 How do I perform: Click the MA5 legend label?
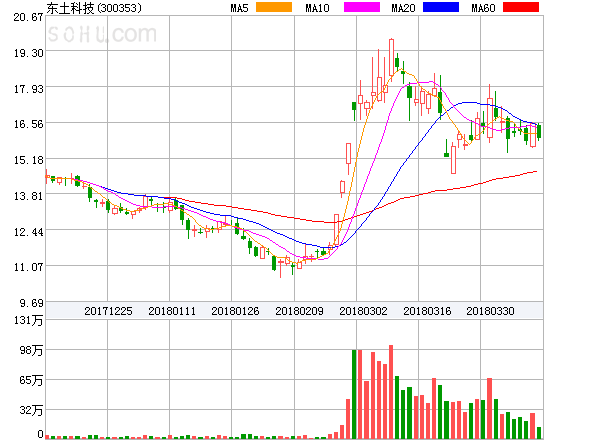[x=239, y=8]
